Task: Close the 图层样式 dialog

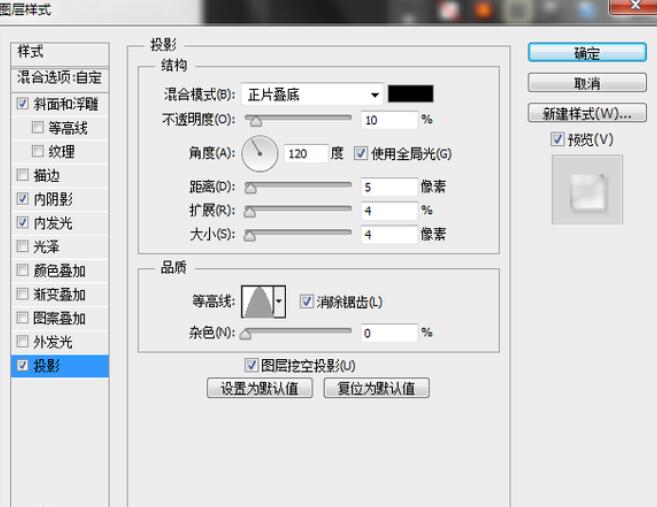Action: tap(633, 6)
